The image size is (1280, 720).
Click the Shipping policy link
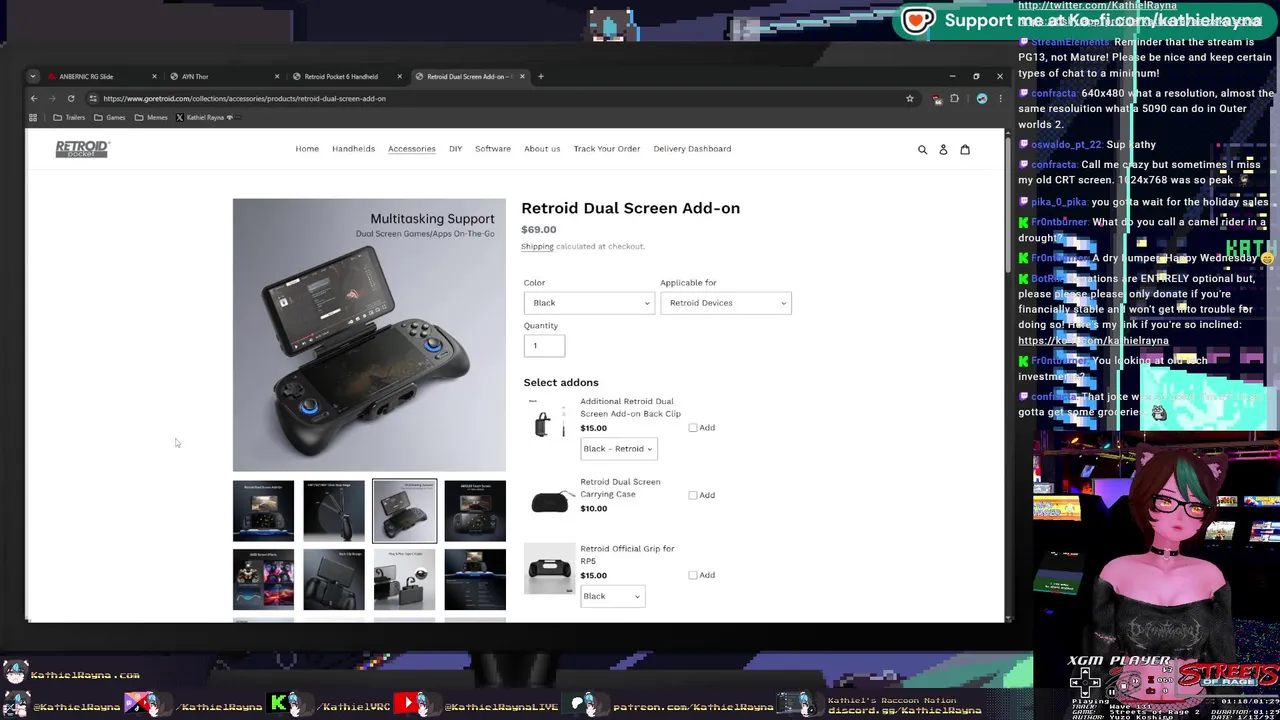click(x=537, y=246)
